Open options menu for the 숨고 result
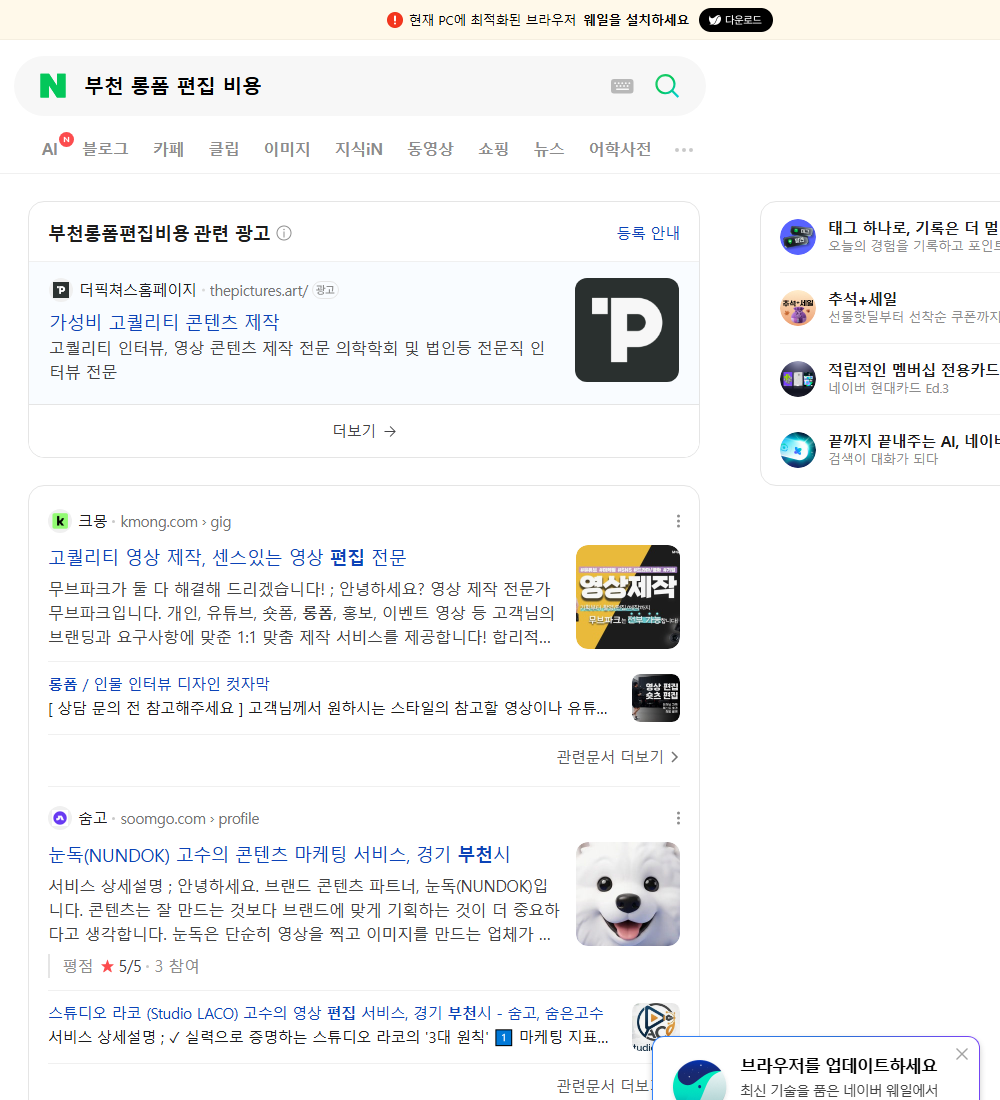This screenshot has height=1100, width=1000. pyautogui.click(x=678, y=818)
